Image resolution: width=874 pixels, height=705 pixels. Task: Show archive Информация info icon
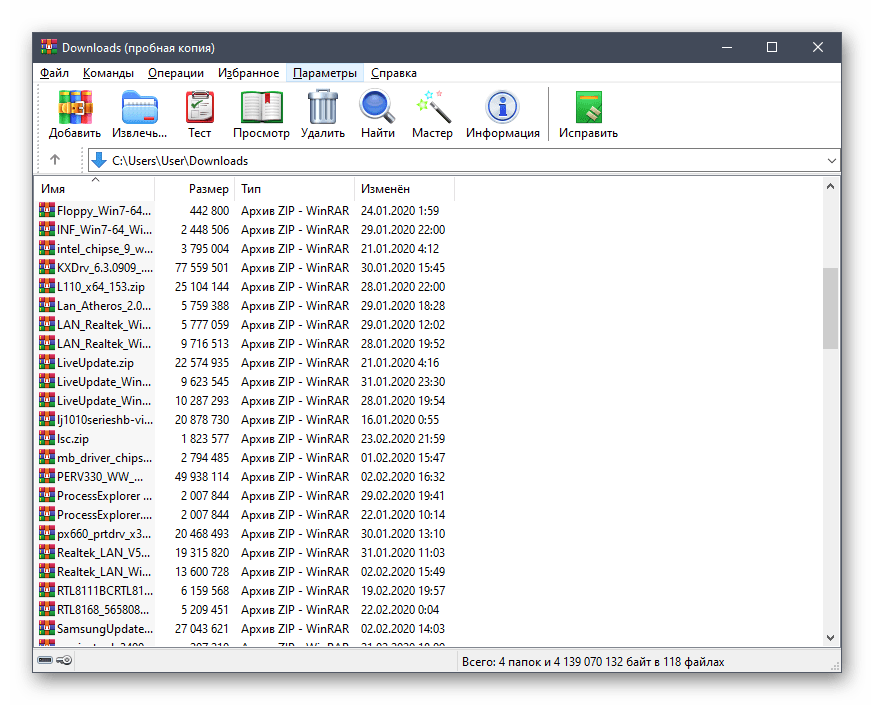pos(502,107)
